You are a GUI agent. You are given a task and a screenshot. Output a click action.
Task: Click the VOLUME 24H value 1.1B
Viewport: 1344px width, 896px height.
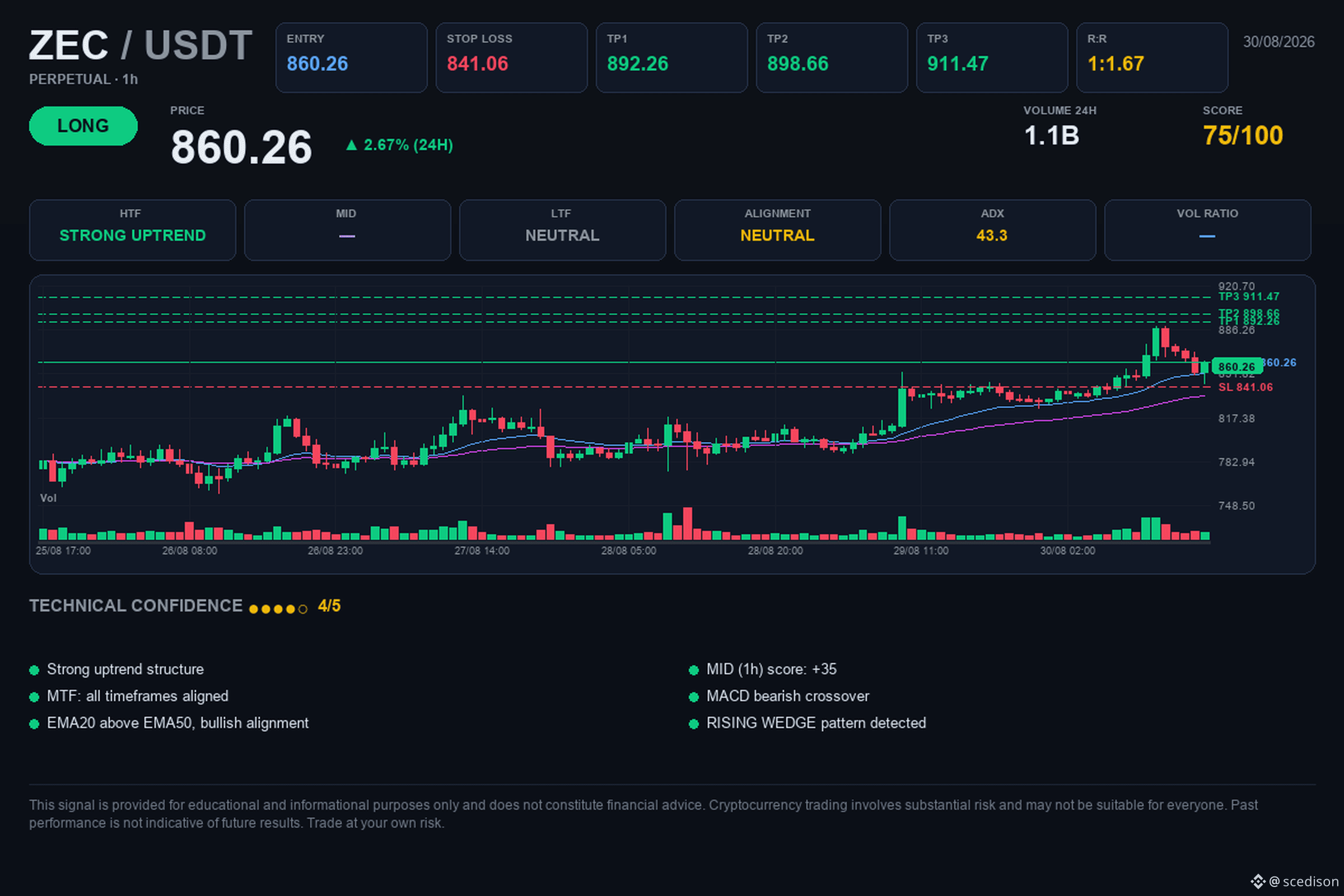point(1052,136)
